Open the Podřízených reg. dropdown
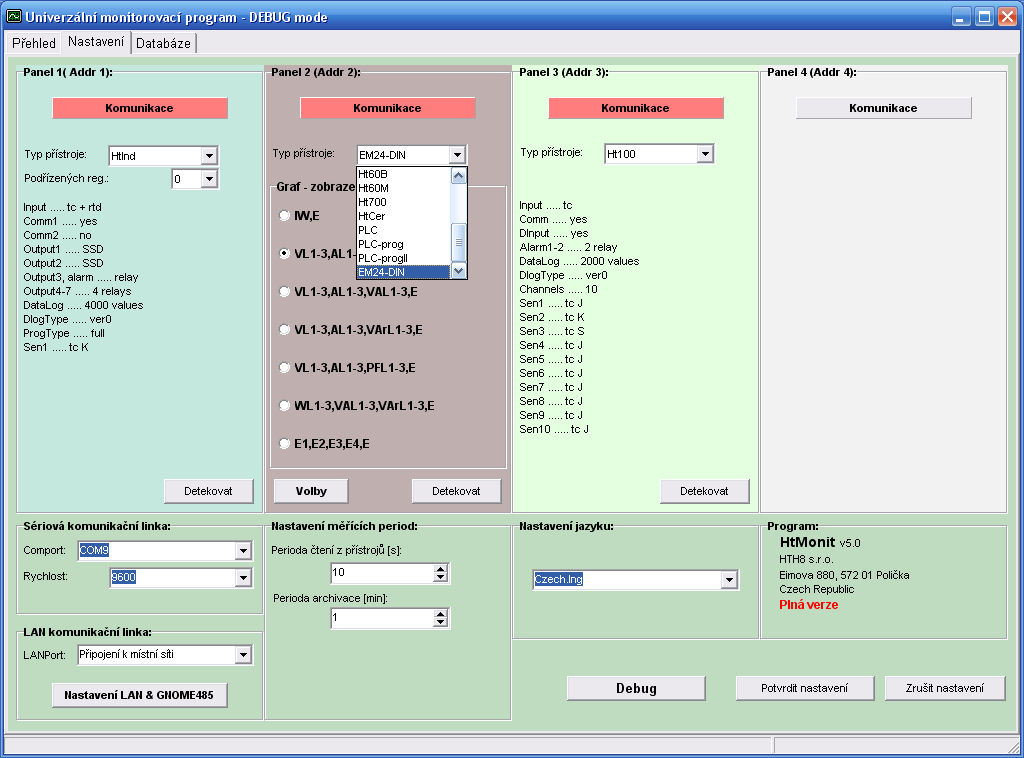Viewport: 1024px width, 758px height. (x=209, y=179)
